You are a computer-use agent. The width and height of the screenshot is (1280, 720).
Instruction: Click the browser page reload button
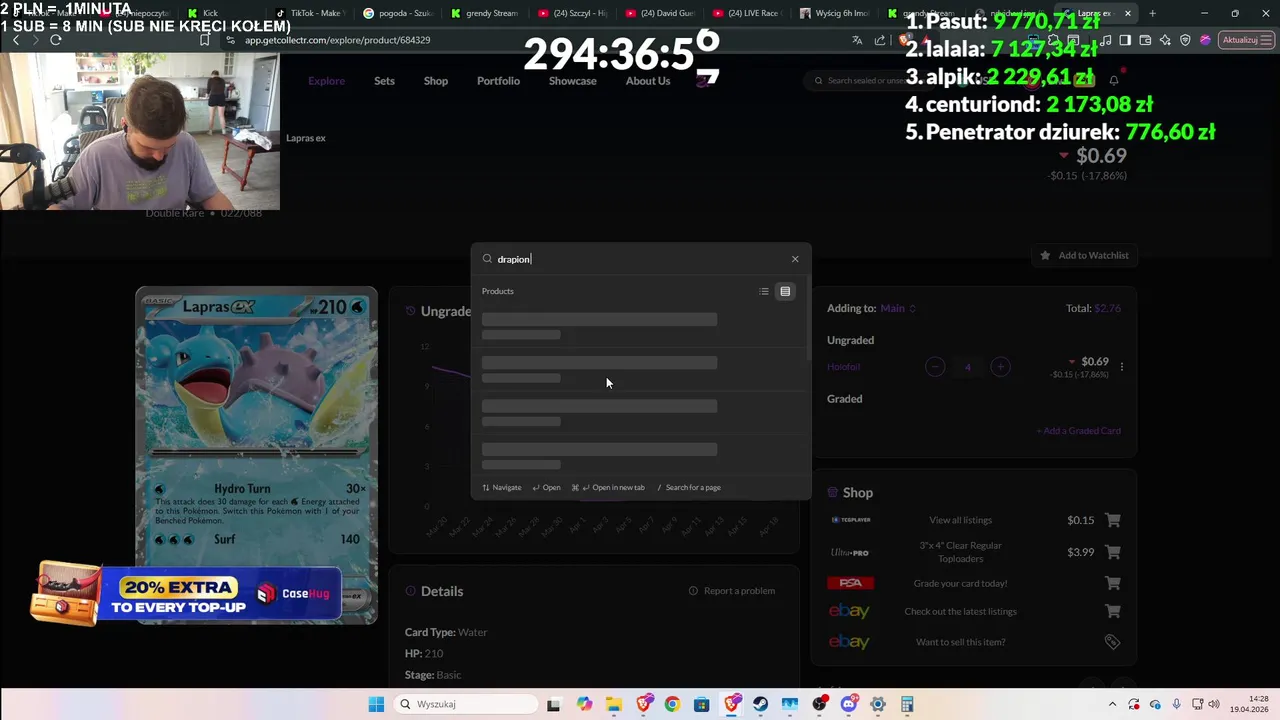pos(56,40)
